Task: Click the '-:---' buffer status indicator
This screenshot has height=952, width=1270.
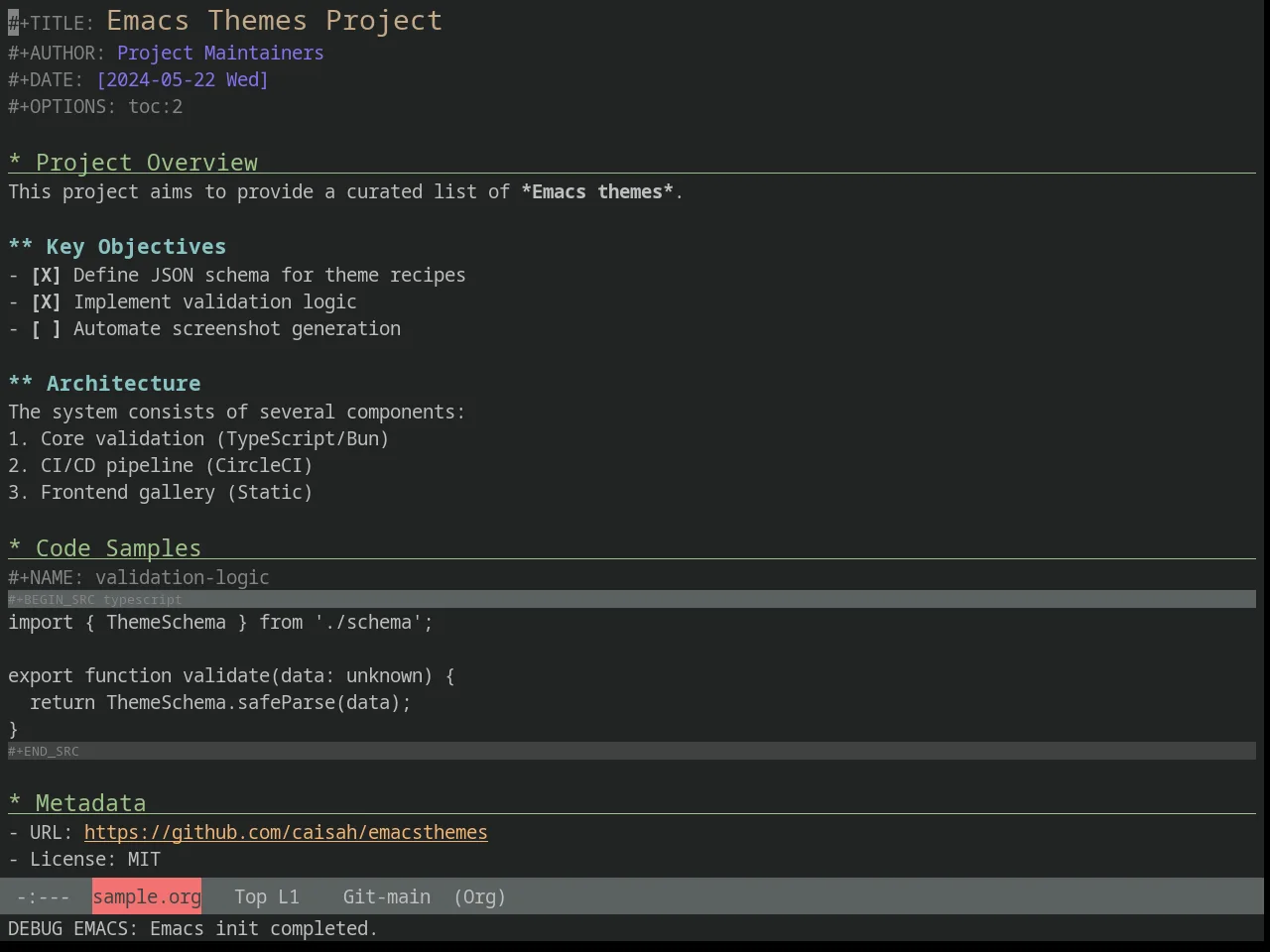Action: tap(44, 897)
